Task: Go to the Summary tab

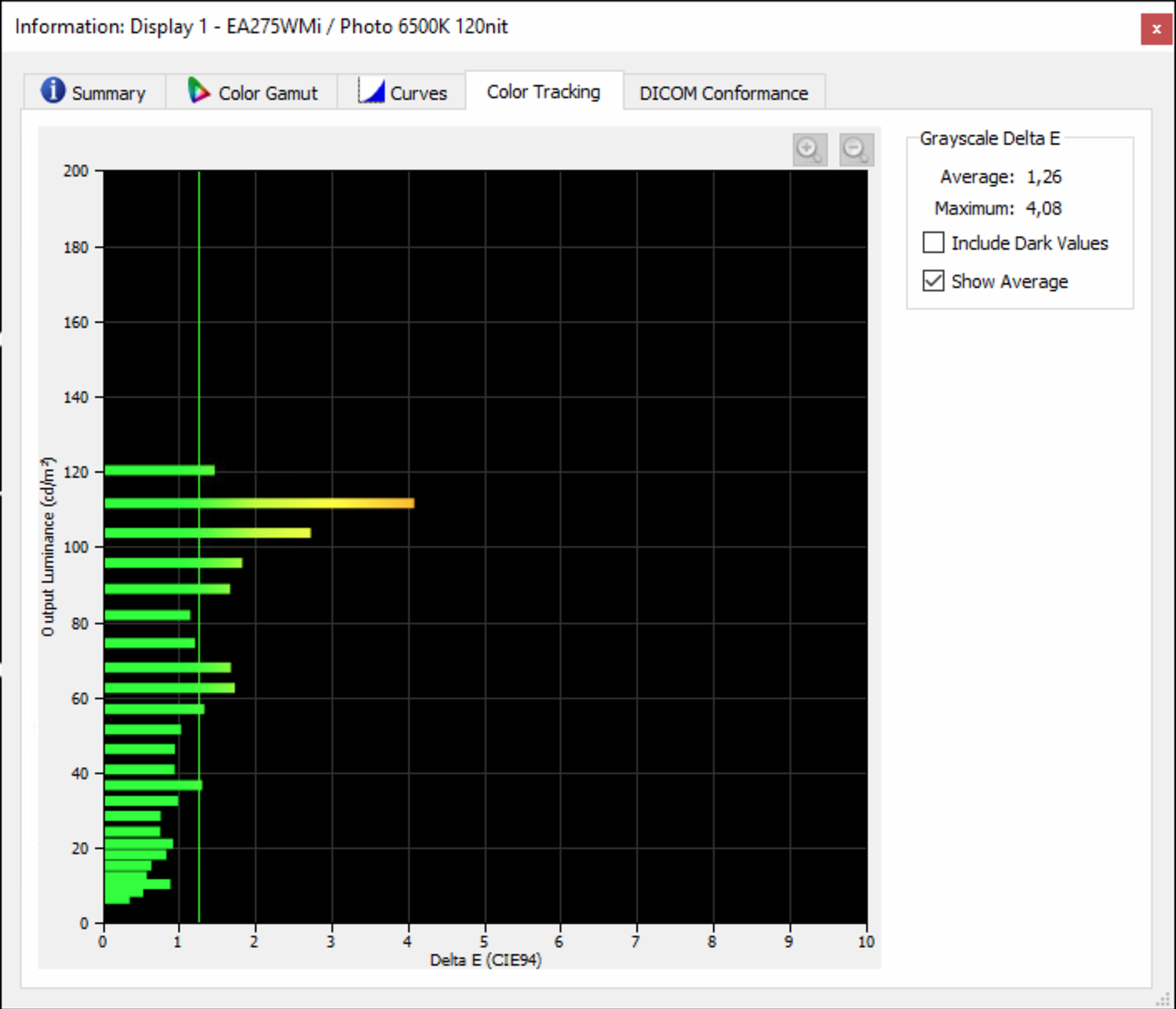Action: [108, 92]
